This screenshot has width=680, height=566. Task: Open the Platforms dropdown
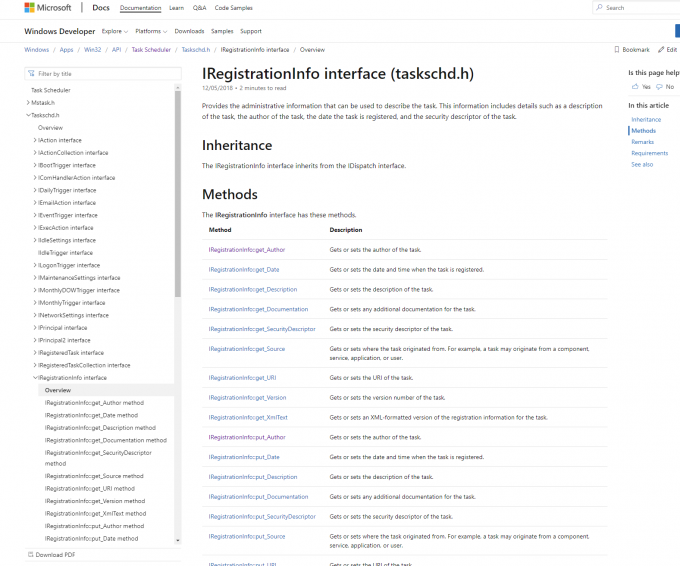pyautogui.click(x=151, y=31)
